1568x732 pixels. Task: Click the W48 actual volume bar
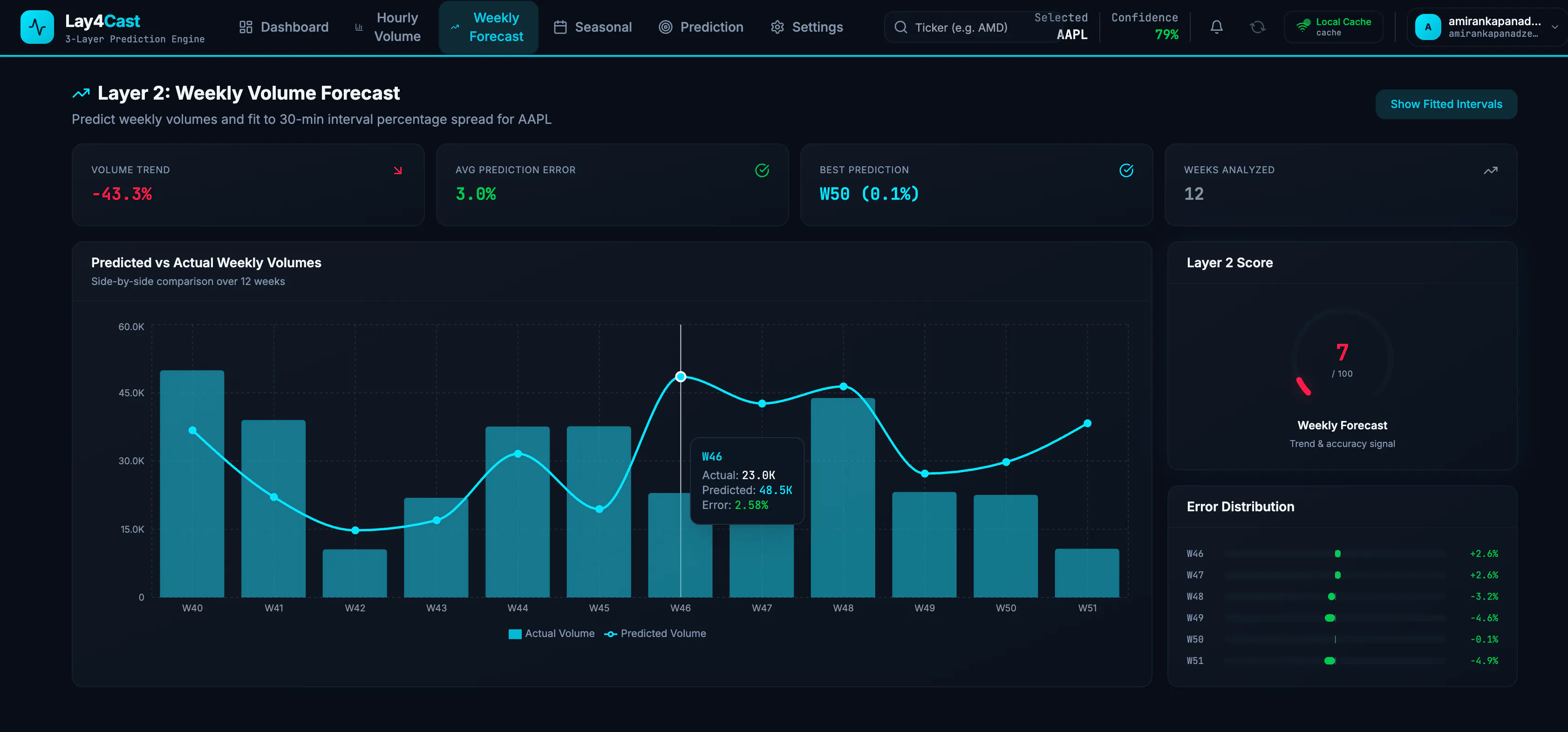[x=843, y=498]
